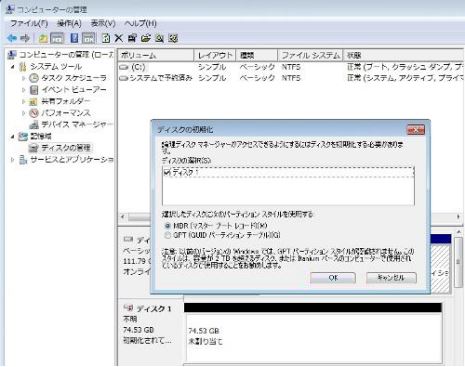Click the ディスクの管理 tree icon
465x367 pixels.
coord(34,148)
